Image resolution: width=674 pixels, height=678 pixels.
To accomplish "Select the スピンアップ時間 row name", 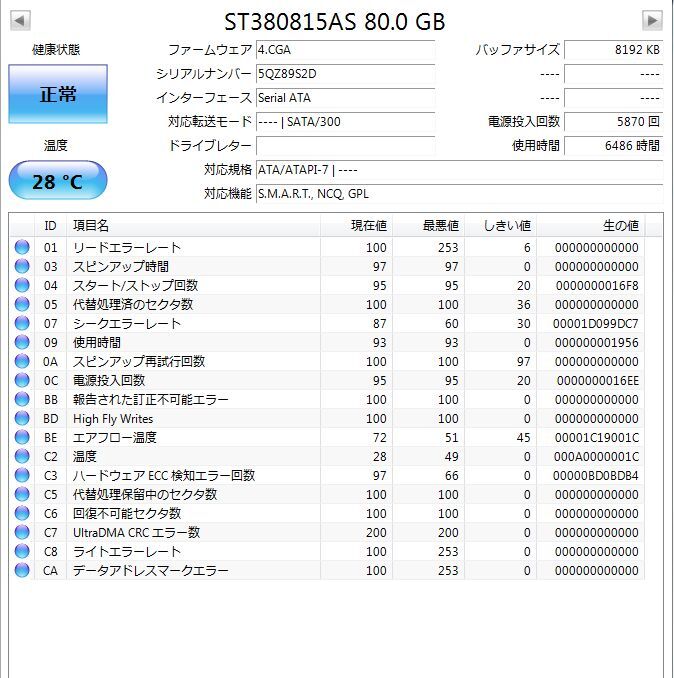I will (121, 266).
